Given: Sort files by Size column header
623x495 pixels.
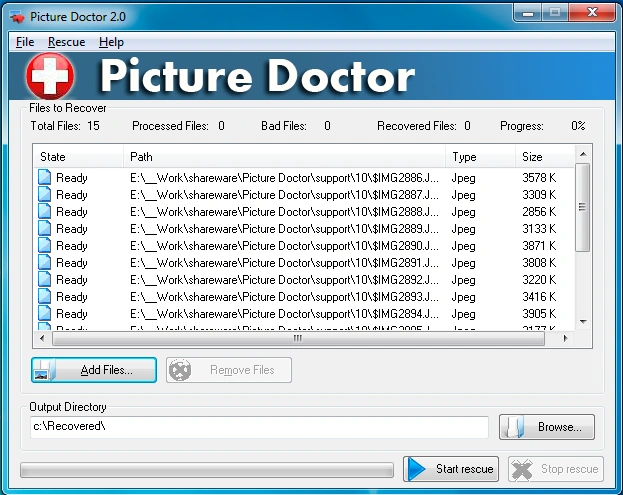Looking at the screenshot, I should 545,157.
